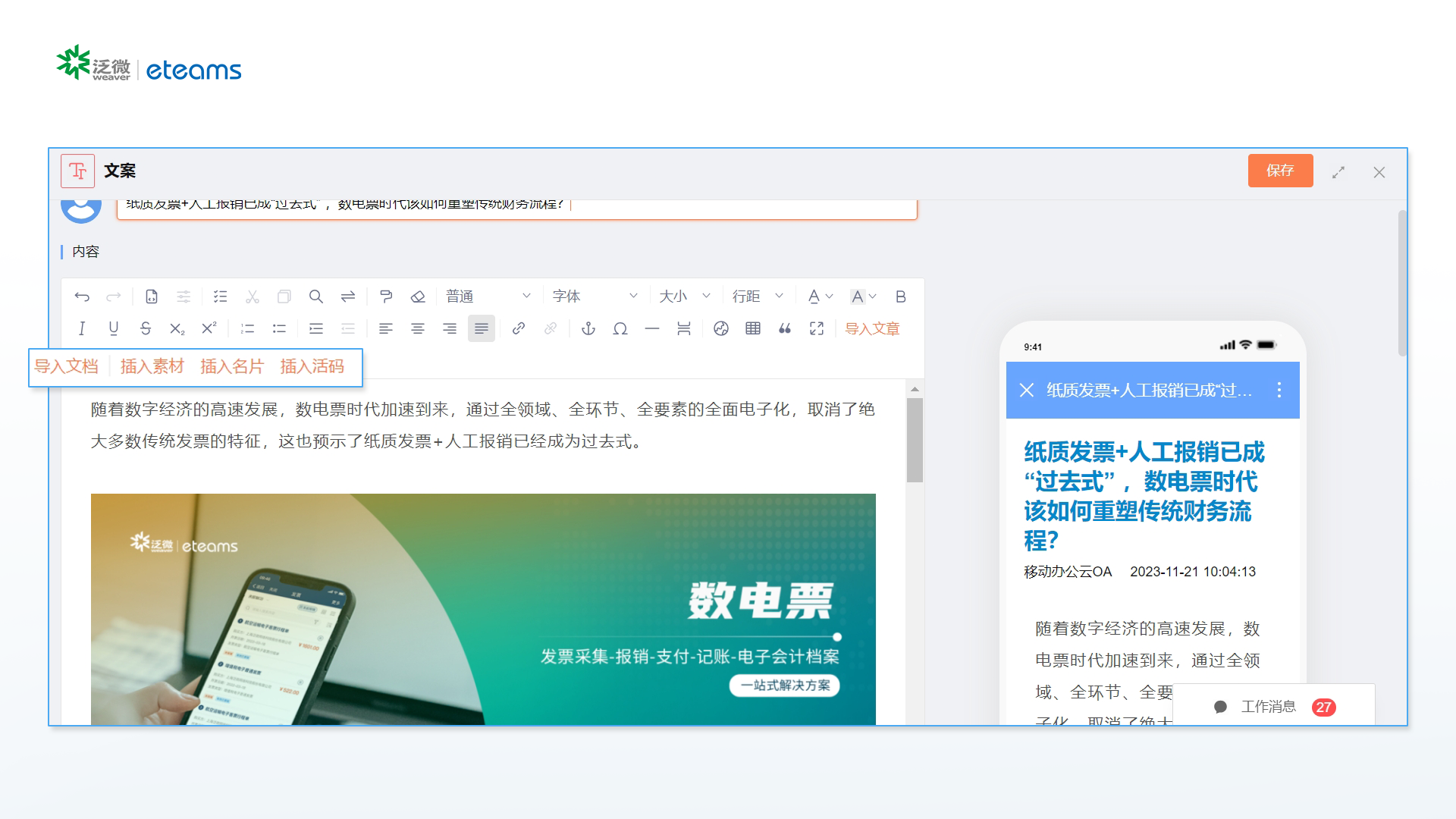Click the unlink icon
This screenshot has width=1456, height=819.
pyautogui.click(x=551, y=328)
